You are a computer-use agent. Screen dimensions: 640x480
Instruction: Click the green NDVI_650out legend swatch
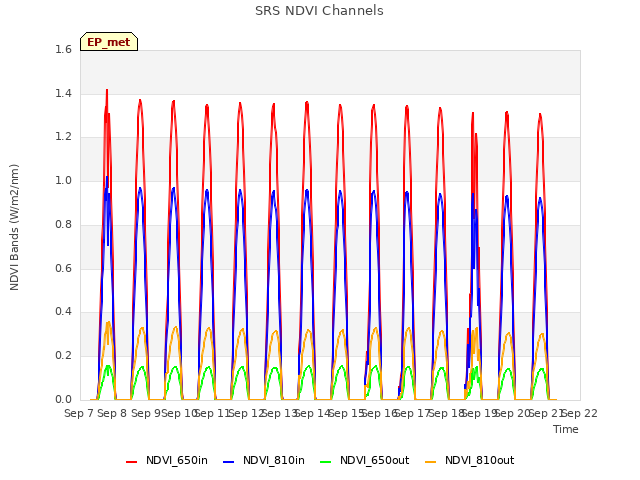(326, 462)
